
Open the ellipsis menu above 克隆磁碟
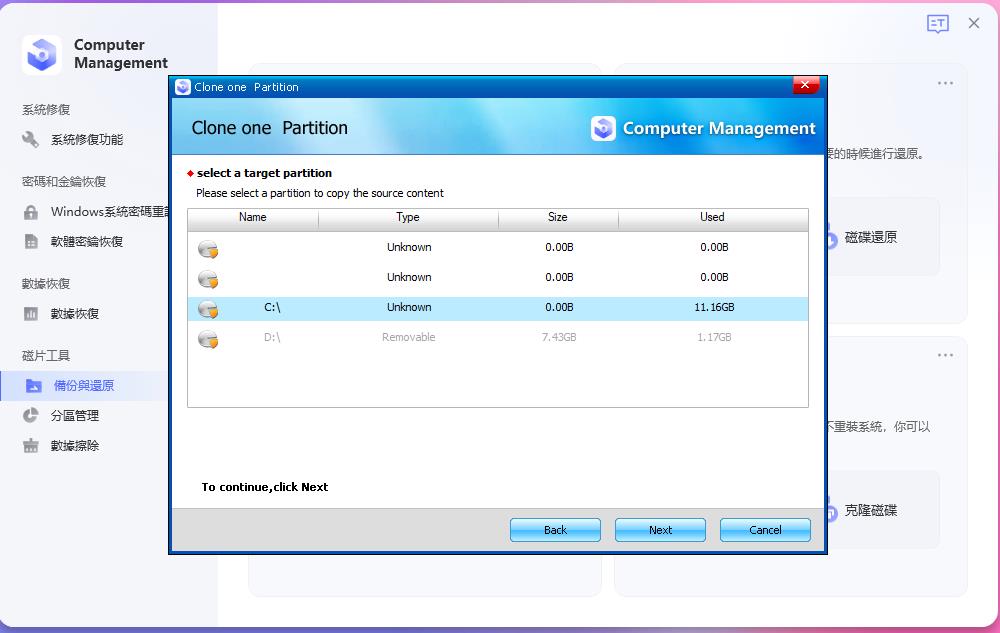pyautogui.click(x=945, y=354)
